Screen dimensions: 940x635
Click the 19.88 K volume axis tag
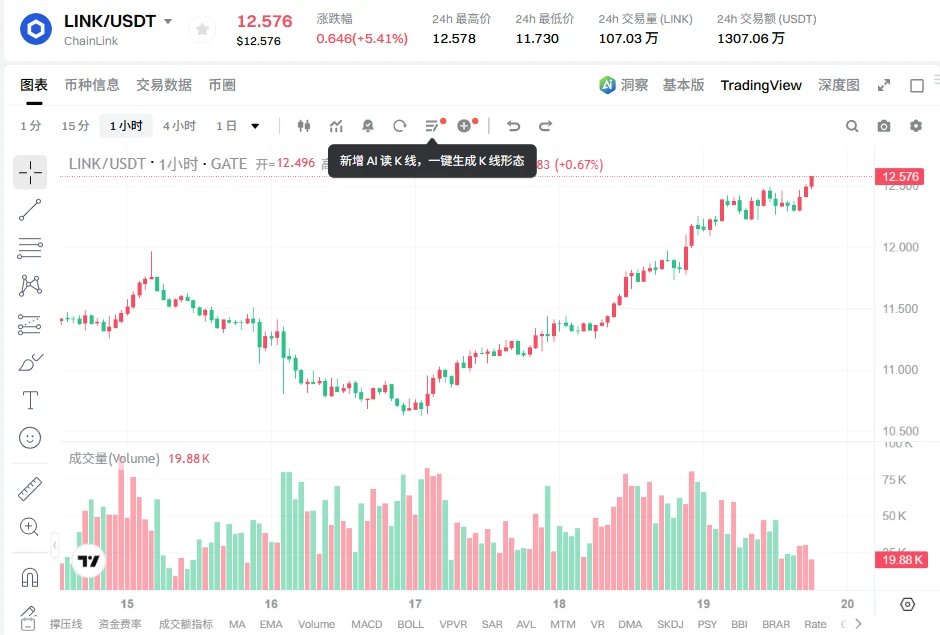902,559
